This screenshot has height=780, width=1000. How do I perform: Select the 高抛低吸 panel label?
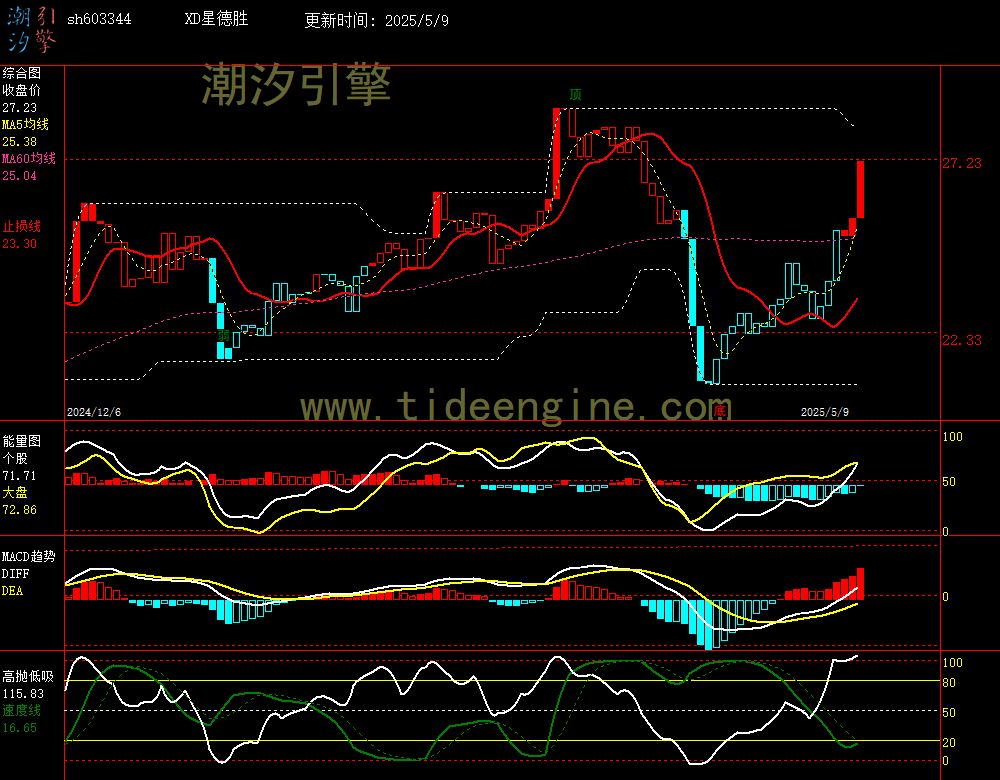point(27,677)
